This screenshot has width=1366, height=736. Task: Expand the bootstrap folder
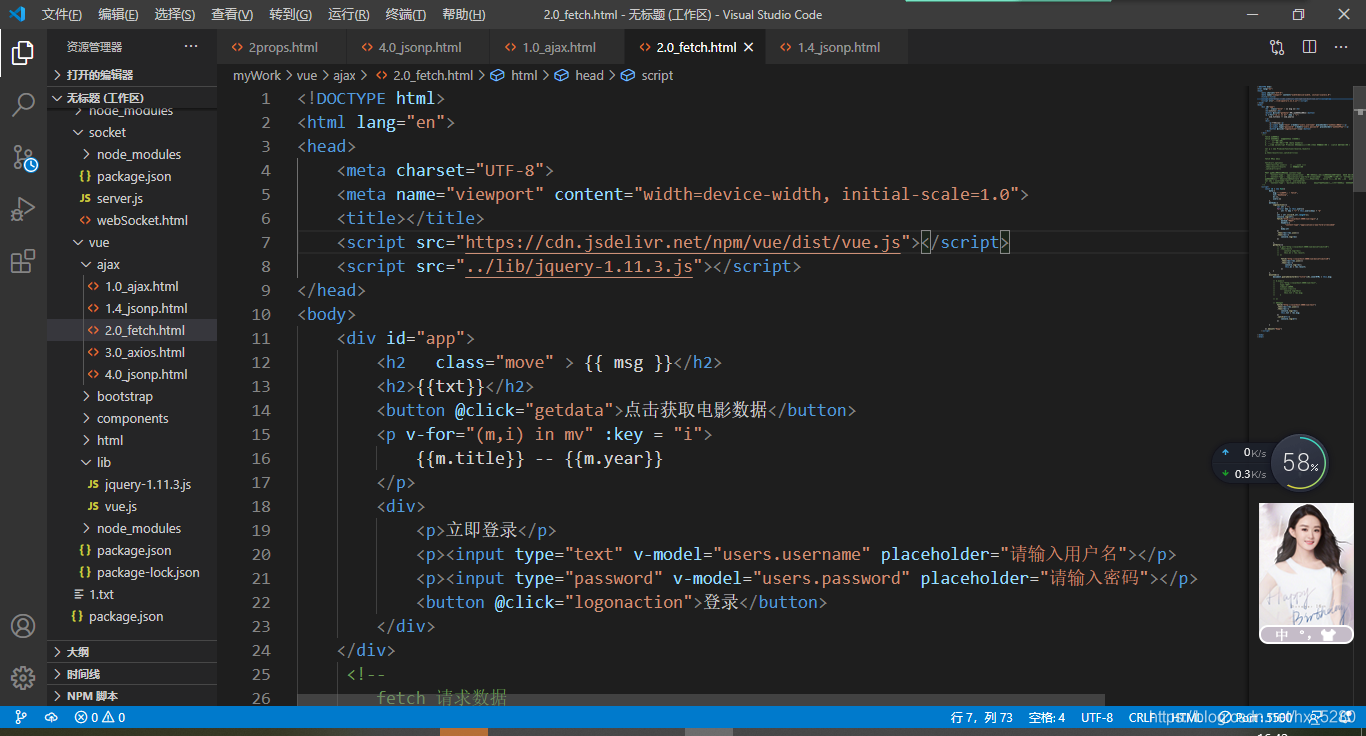point(124,396)
